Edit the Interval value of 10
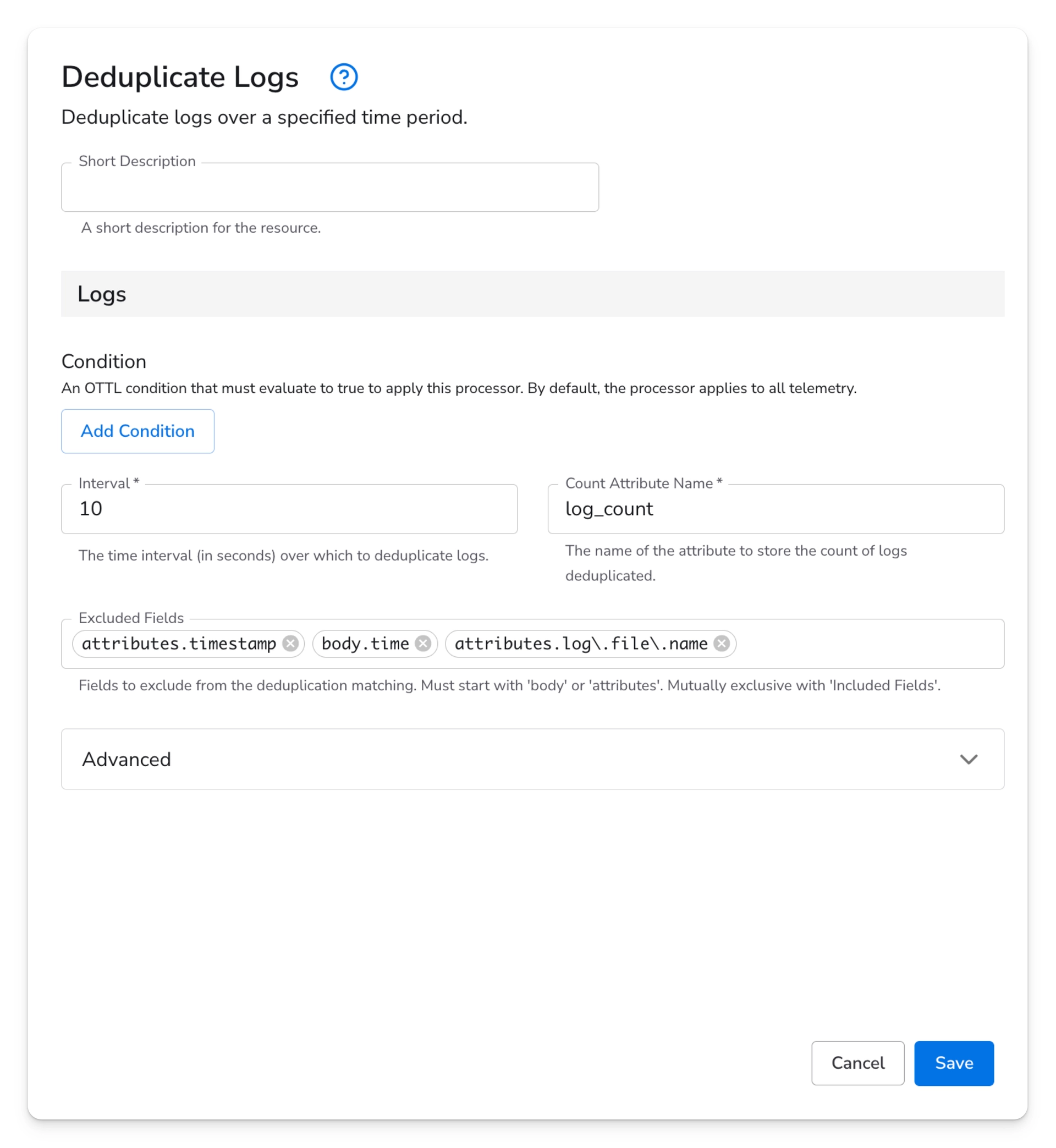This screenshot has width=1056, height=1148. click(289, 509)
